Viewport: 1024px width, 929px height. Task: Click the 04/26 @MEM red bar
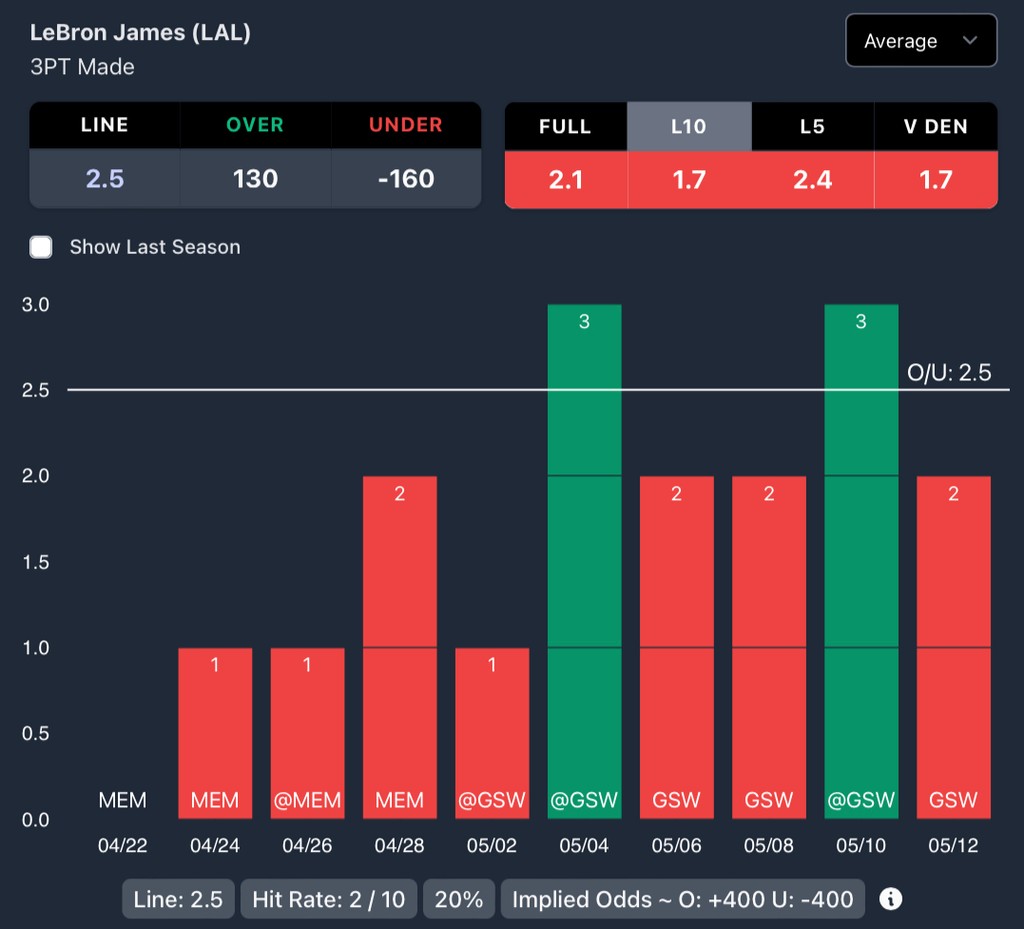tap(307, 733)
